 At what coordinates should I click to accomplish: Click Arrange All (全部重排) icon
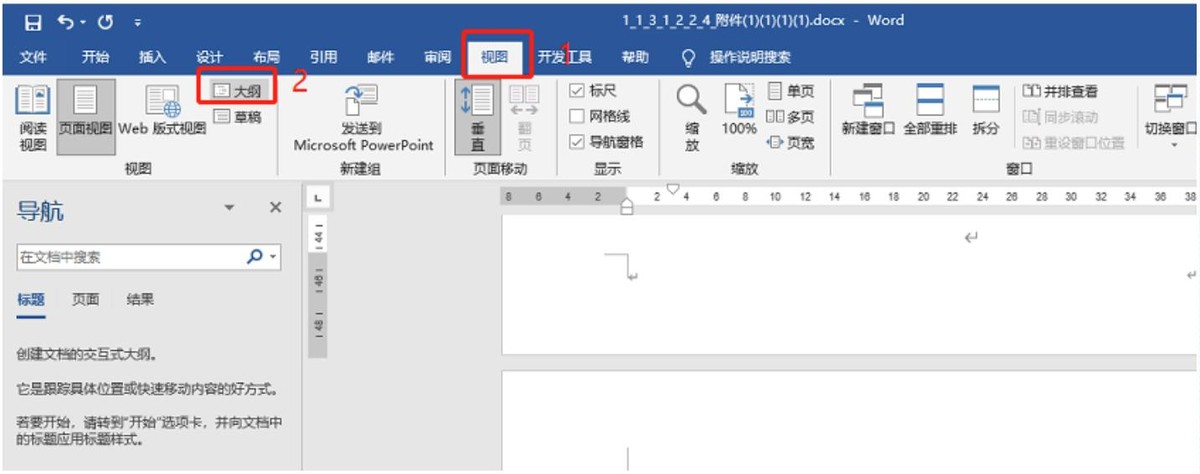(930, 112)
